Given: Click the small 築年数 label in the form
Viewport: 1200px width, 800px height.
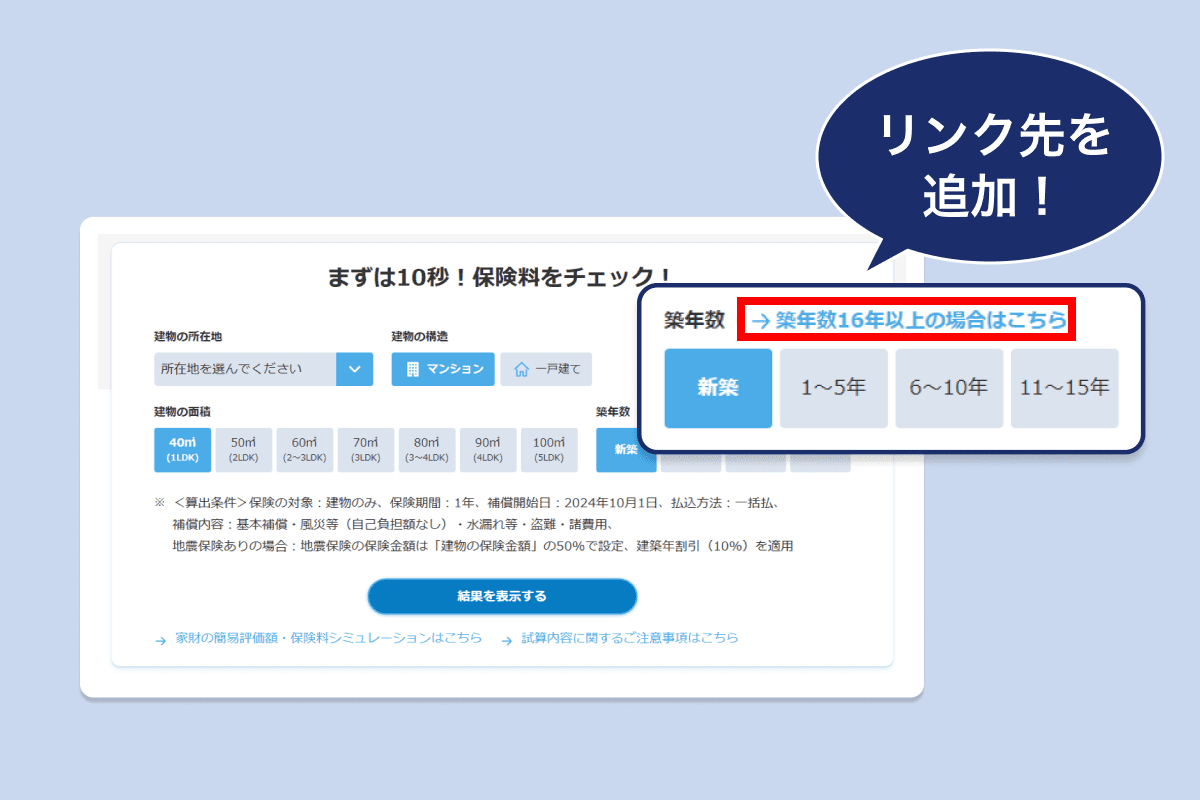Looking at the screenshot, I should click(613, 411).
